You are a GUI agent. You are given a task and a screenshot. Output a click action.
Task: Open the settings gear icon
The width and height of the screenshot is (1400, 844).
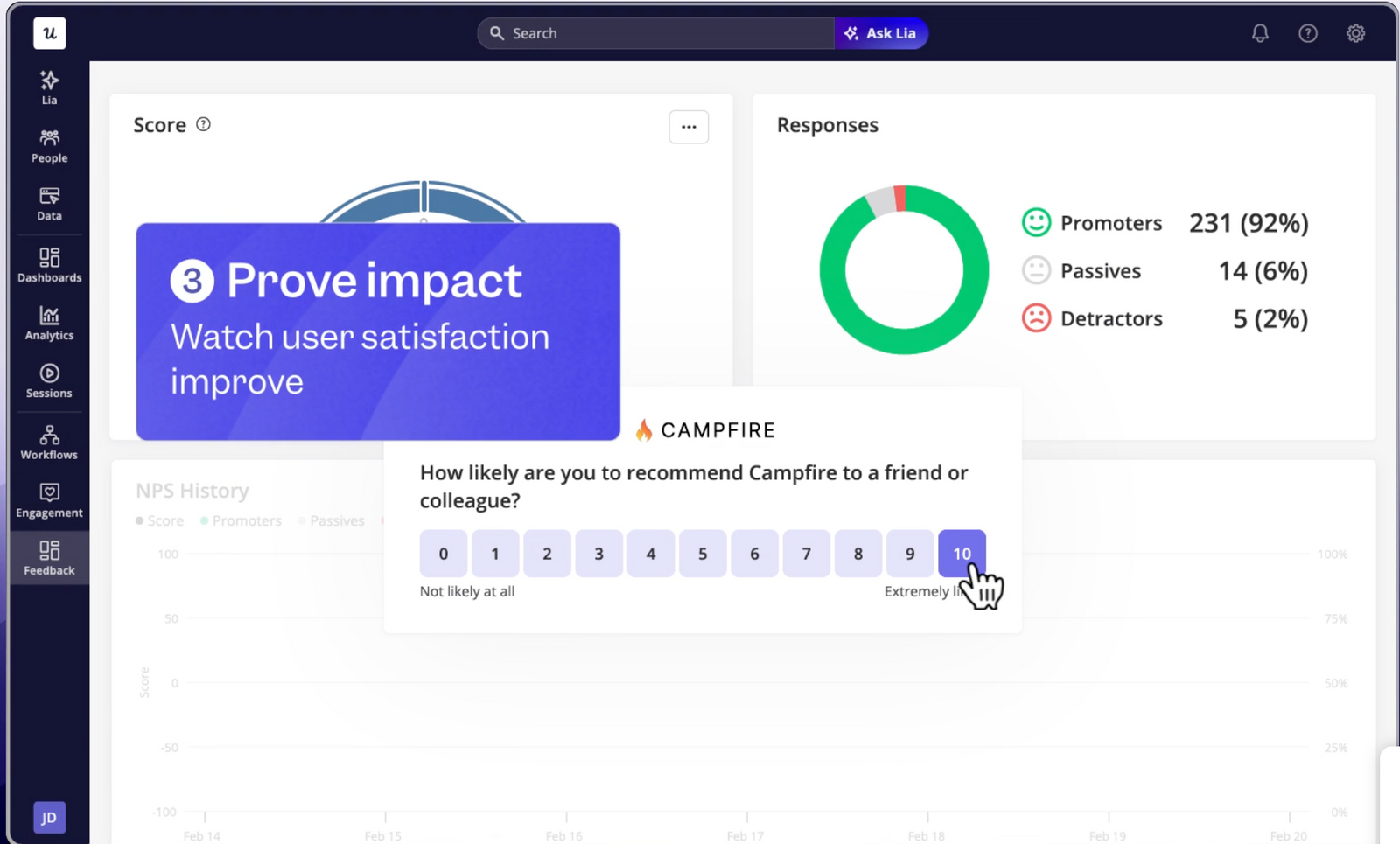1355,33
